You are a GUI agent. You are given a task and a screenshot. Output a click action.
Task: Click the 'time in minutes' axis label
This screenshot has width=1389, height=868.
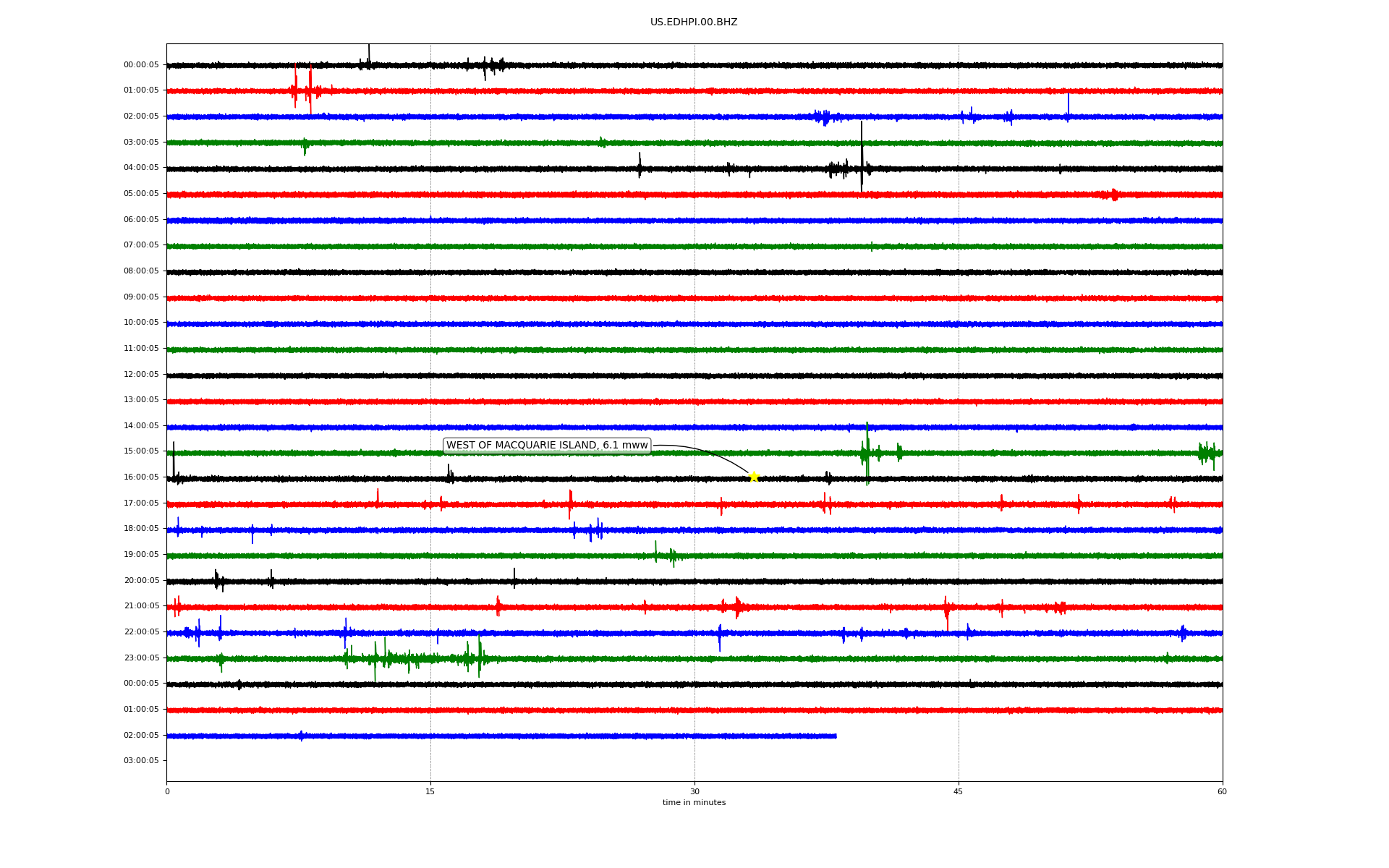(694, 803)
